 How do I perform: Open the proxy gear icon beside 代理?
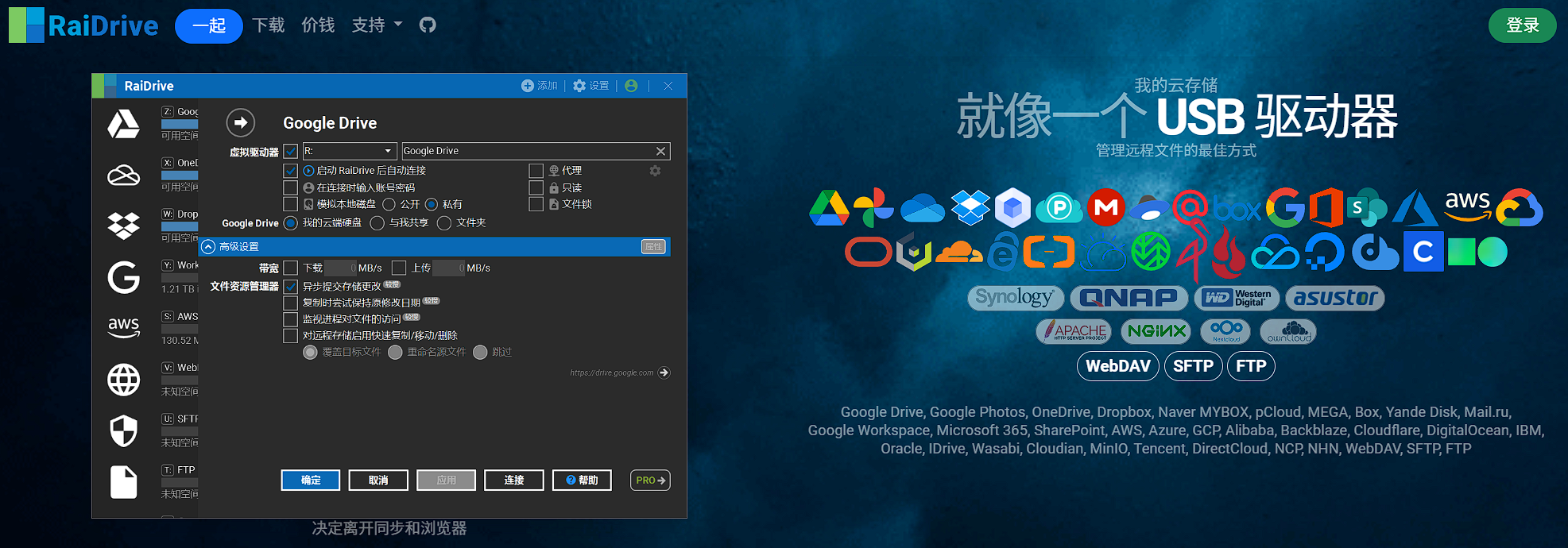[x=655, y=171]
